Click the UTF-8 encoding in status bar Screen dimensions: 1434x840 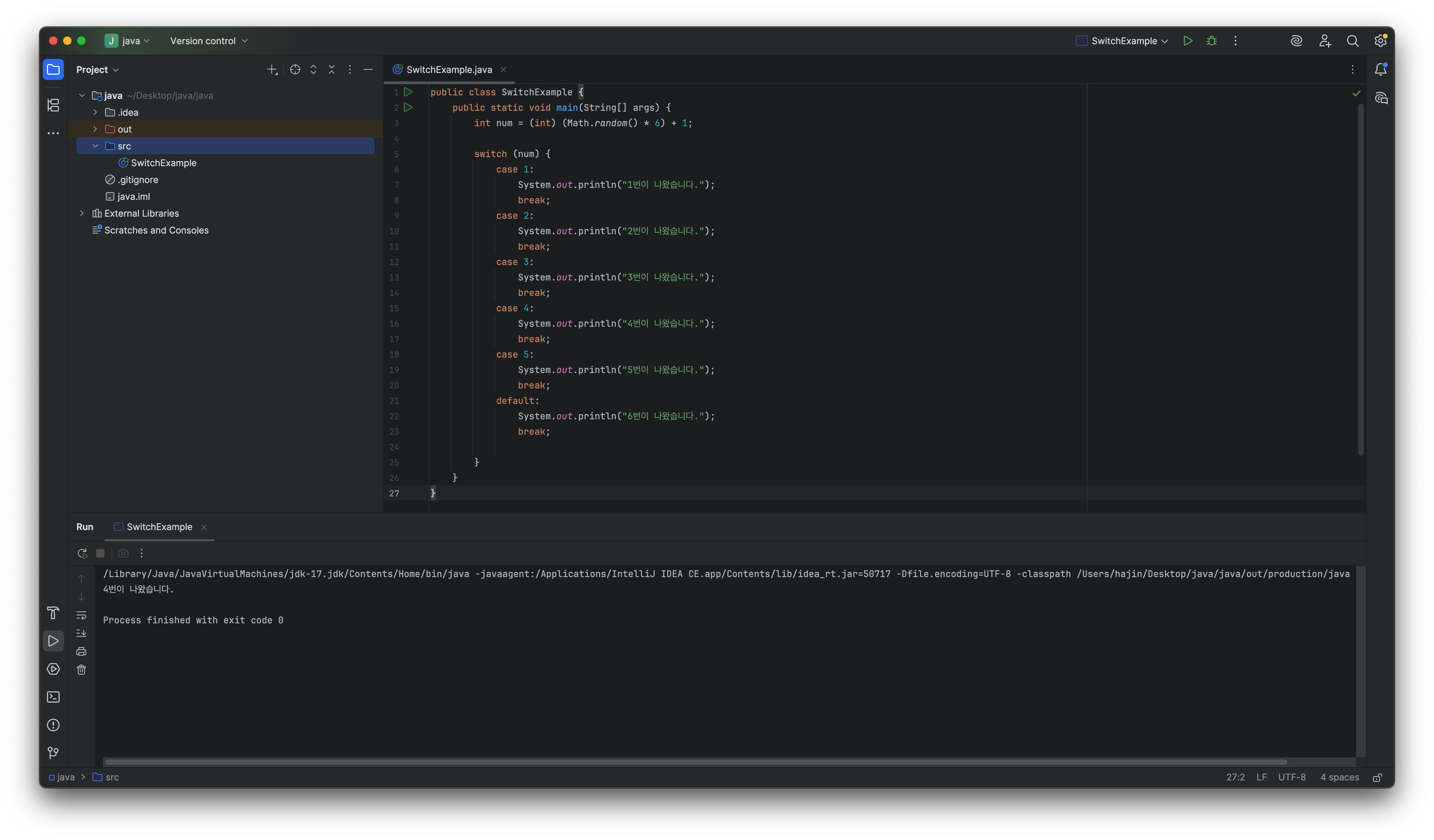coord(1292,777)
